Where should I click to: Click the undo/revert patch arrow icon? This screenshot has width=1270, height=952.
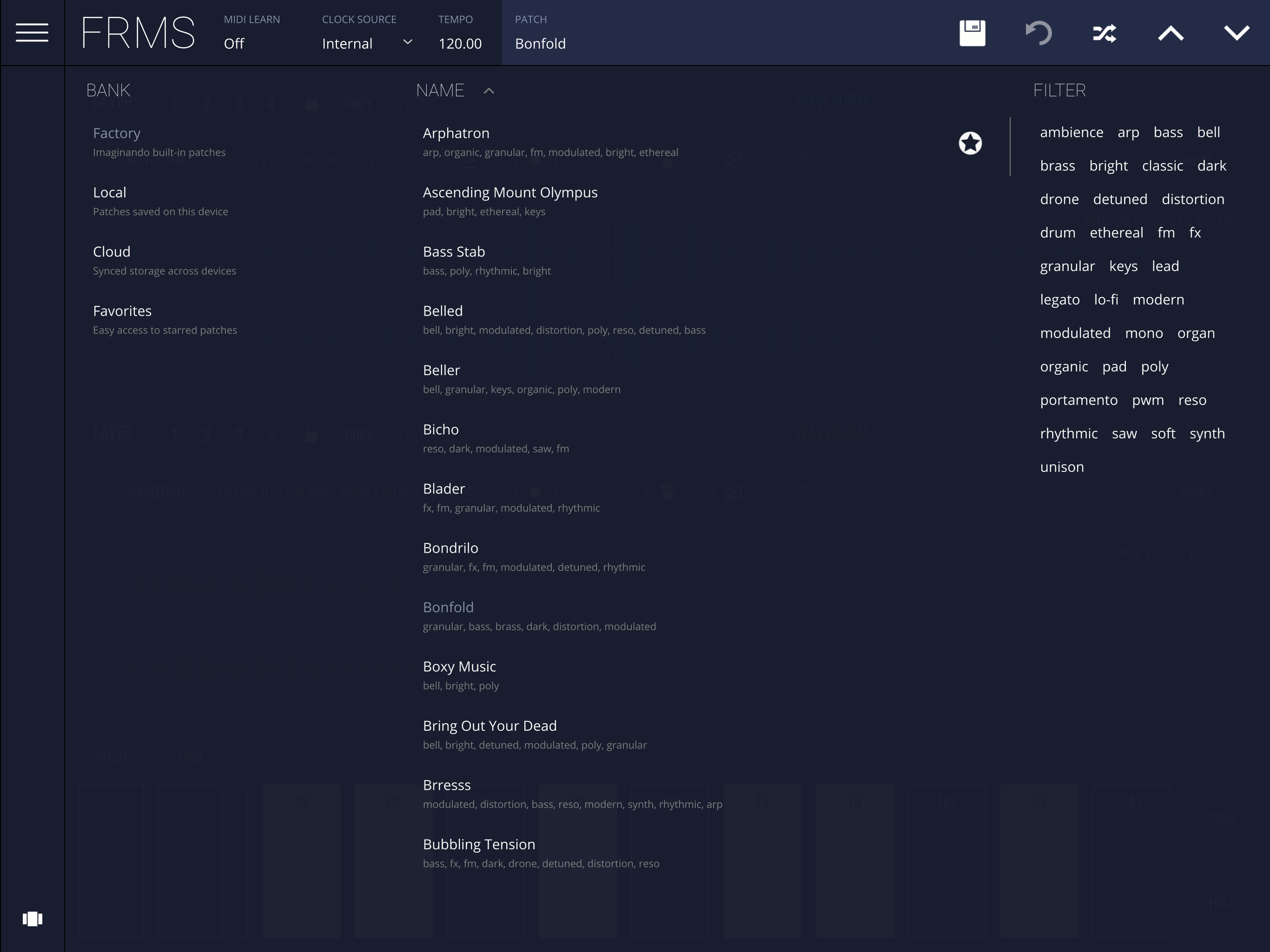point(1038,33)
